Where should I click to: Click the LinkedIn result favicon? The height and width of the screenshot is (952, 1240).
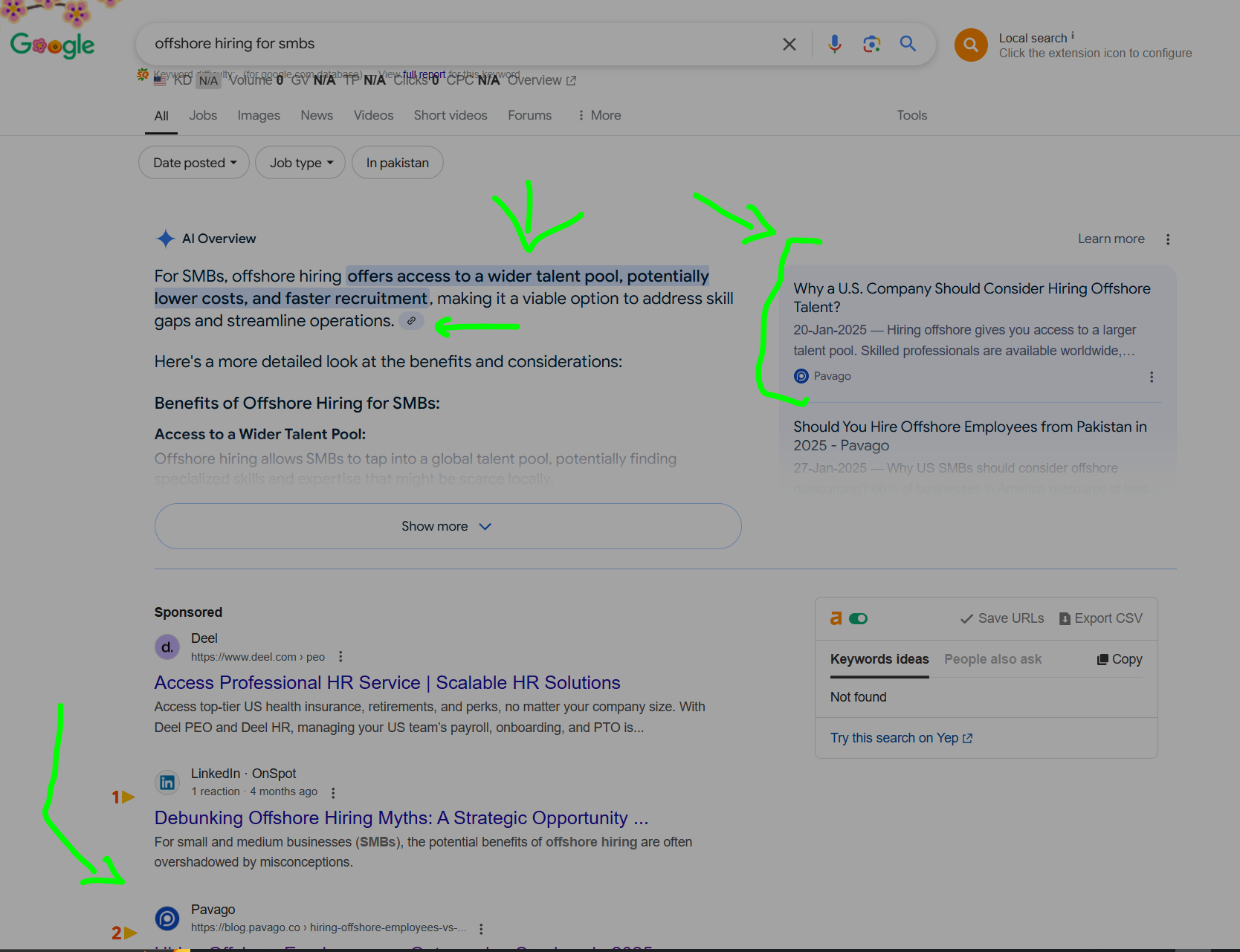click(x=167, y=783)
